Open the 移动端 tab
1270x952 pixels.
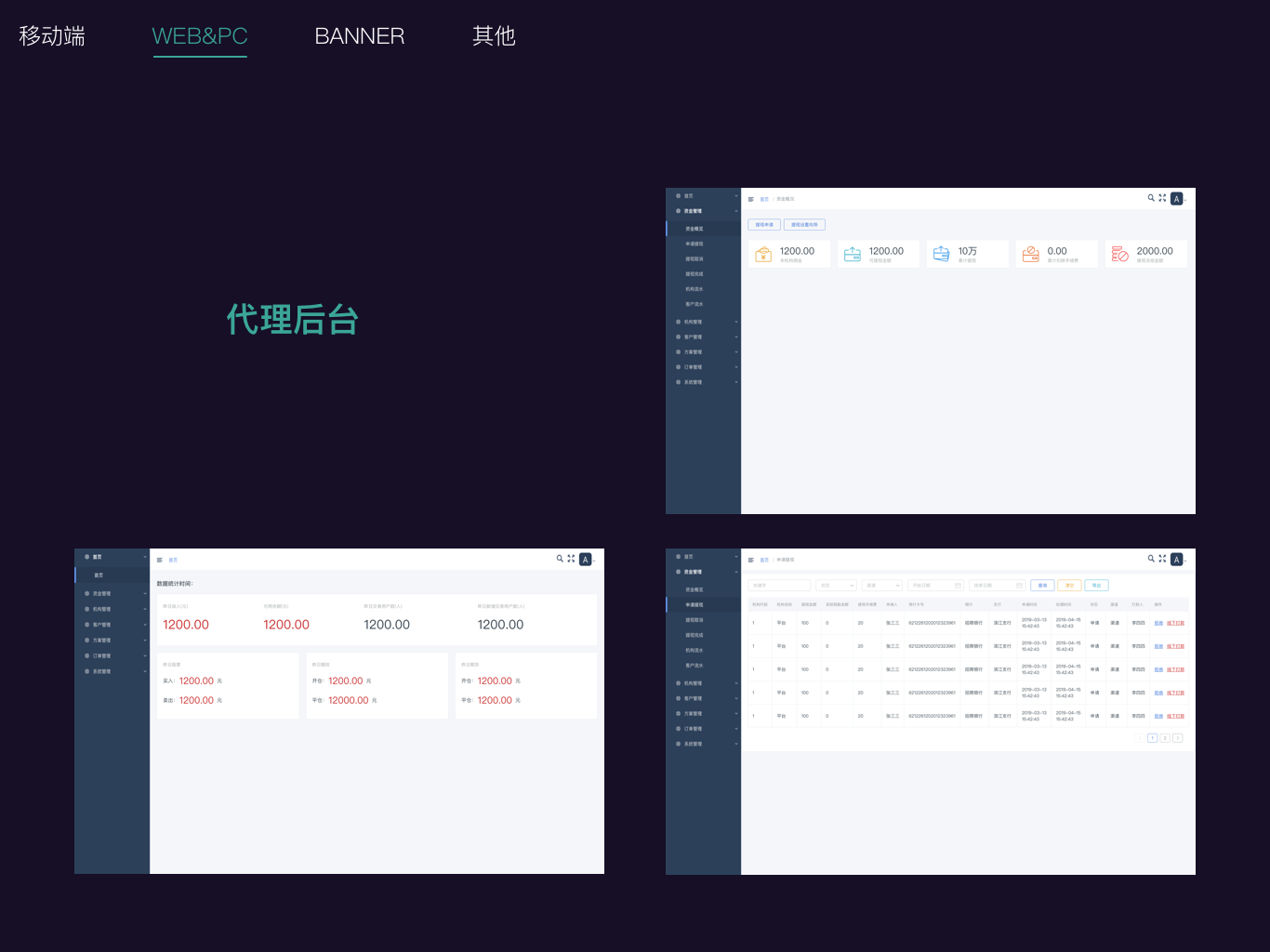tap(52, 35)
